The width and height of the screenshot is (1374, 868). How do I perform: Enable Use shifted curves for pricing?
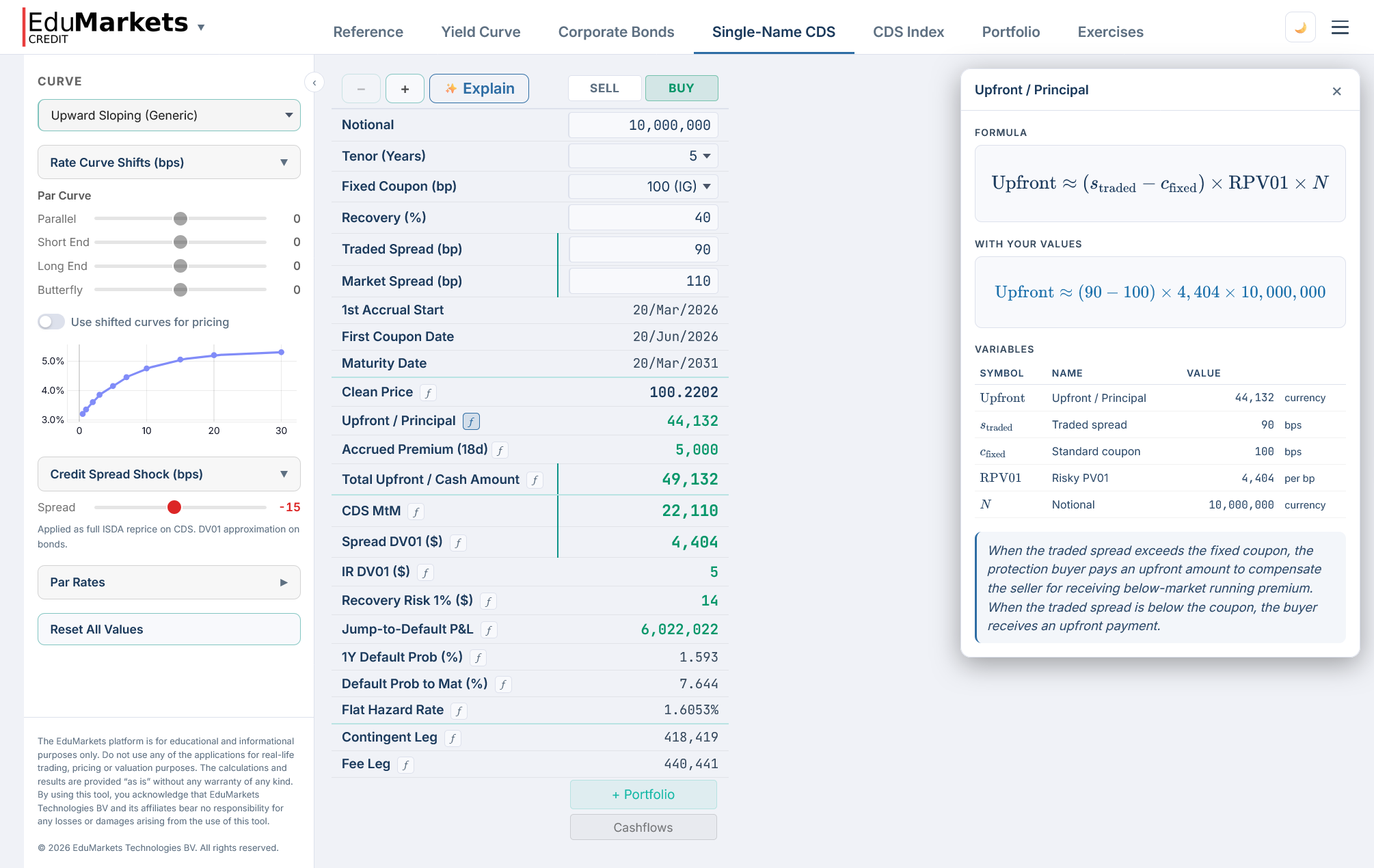(x=51, y=321)
